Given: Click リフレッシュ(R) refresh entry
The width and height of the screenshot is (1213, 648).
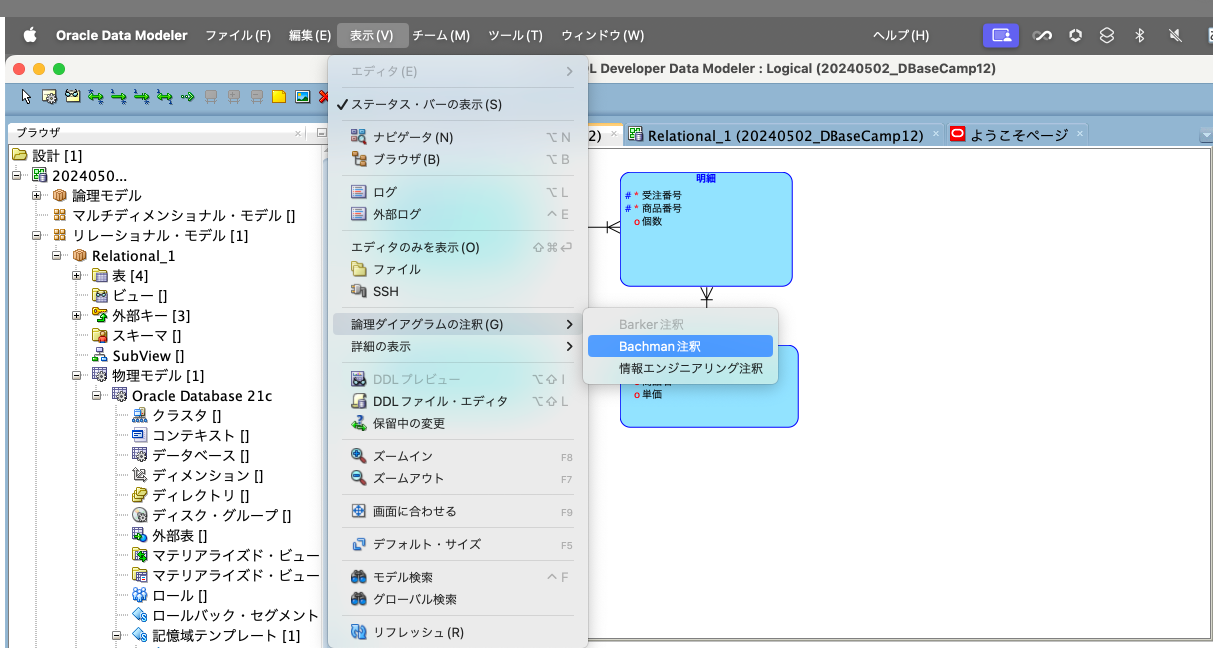Looking at the screenshot, I should [x=459, y=632].
